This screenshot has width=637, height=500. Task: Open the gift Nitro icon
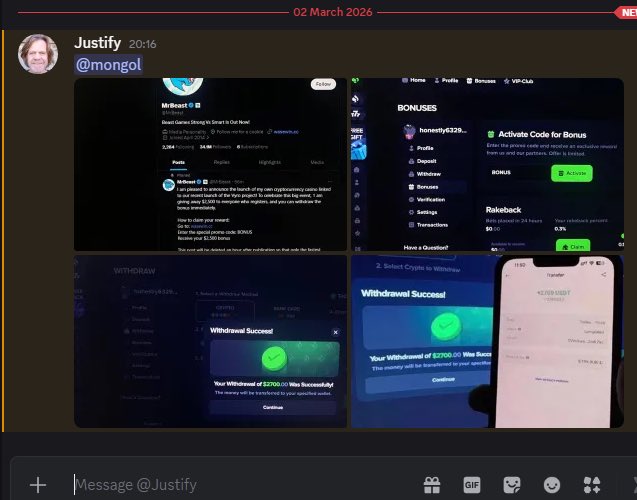click(x=432, y=485)
